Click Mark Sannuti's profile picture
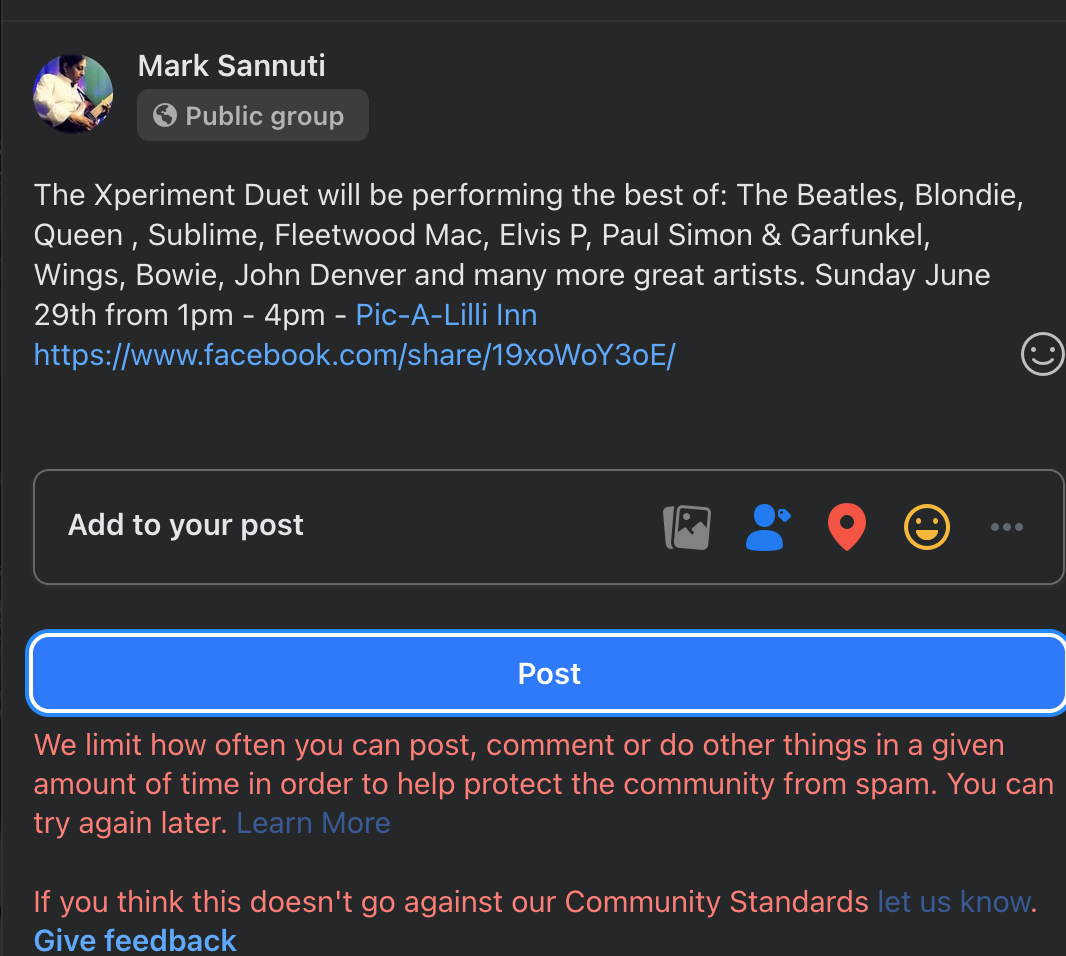The image size is (1066, 956). pyautogui.click(x=73, y=94)
